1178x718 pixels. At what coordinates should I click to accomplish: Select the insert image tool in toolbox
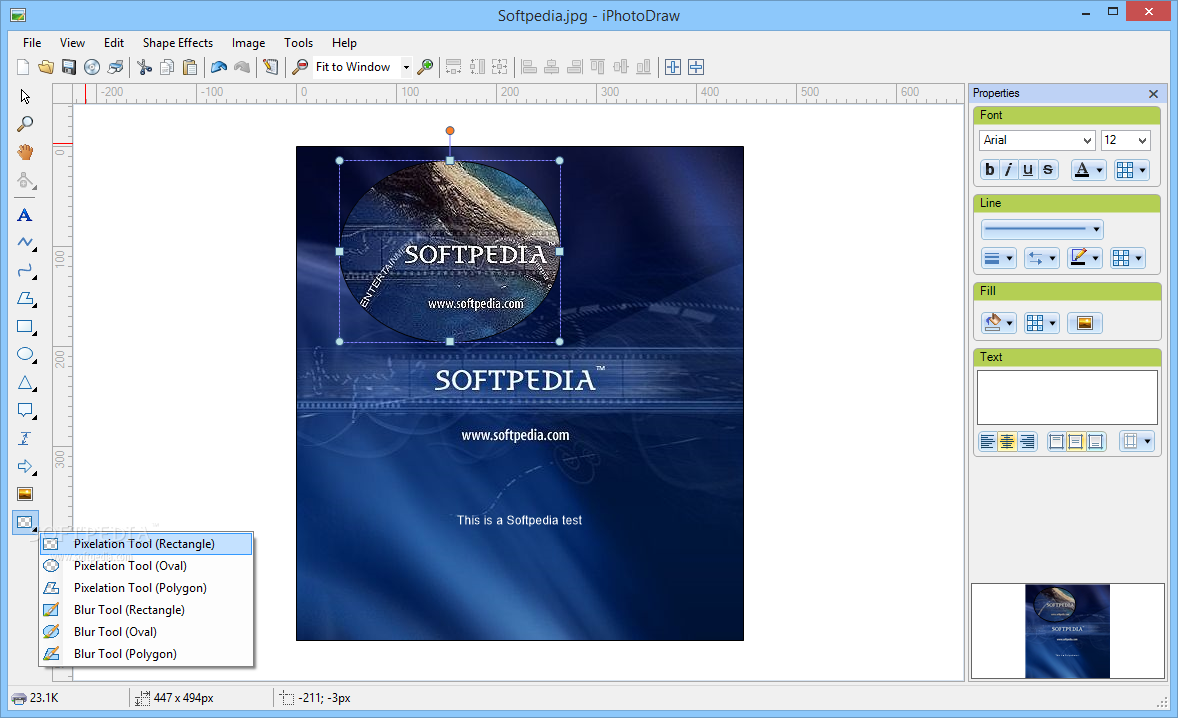click(25, 493)
